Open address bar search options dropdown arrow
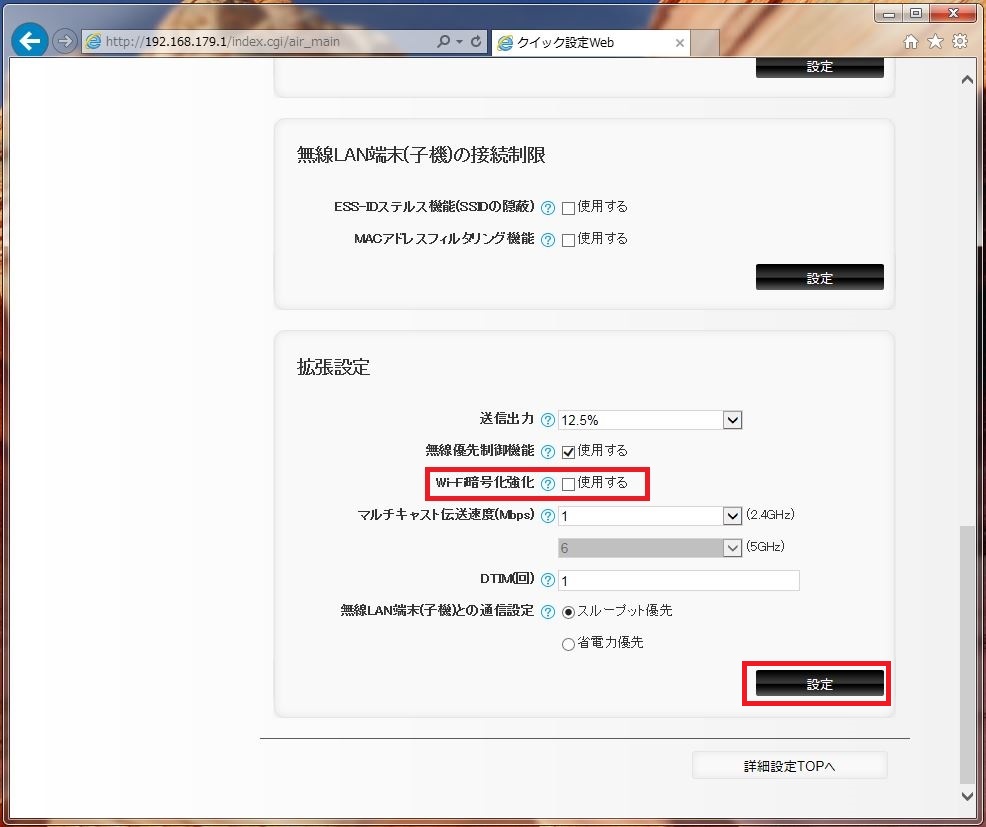The width and height of the screenshot is (986, 827). [459, 42]
